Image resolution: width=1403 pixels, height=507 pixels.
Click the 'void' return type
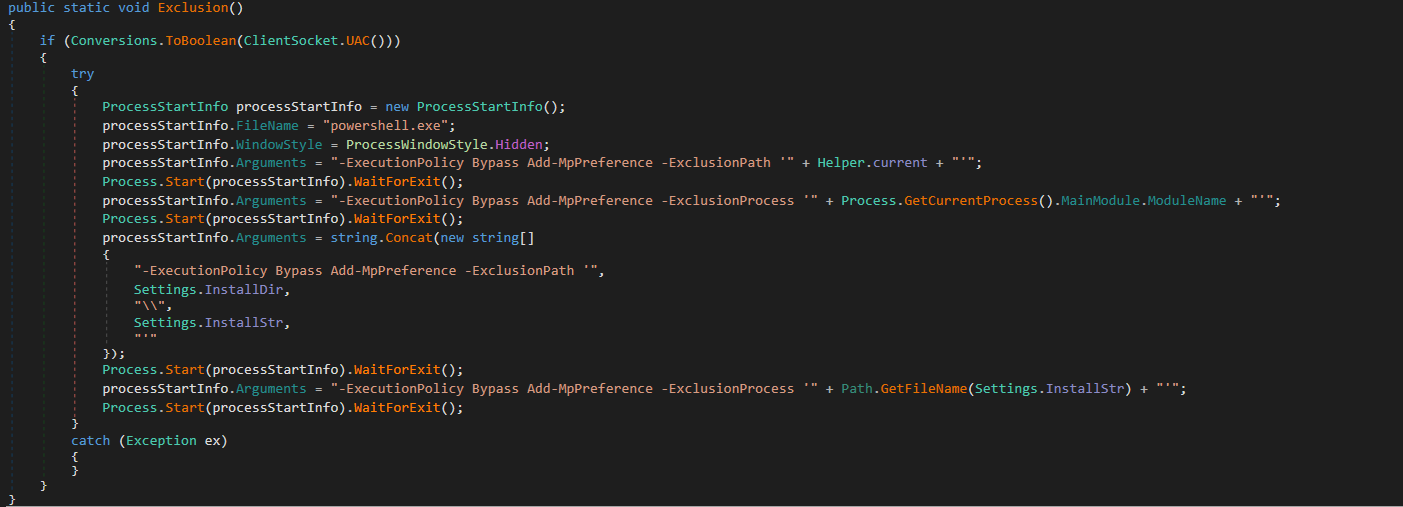coord(134,8)
